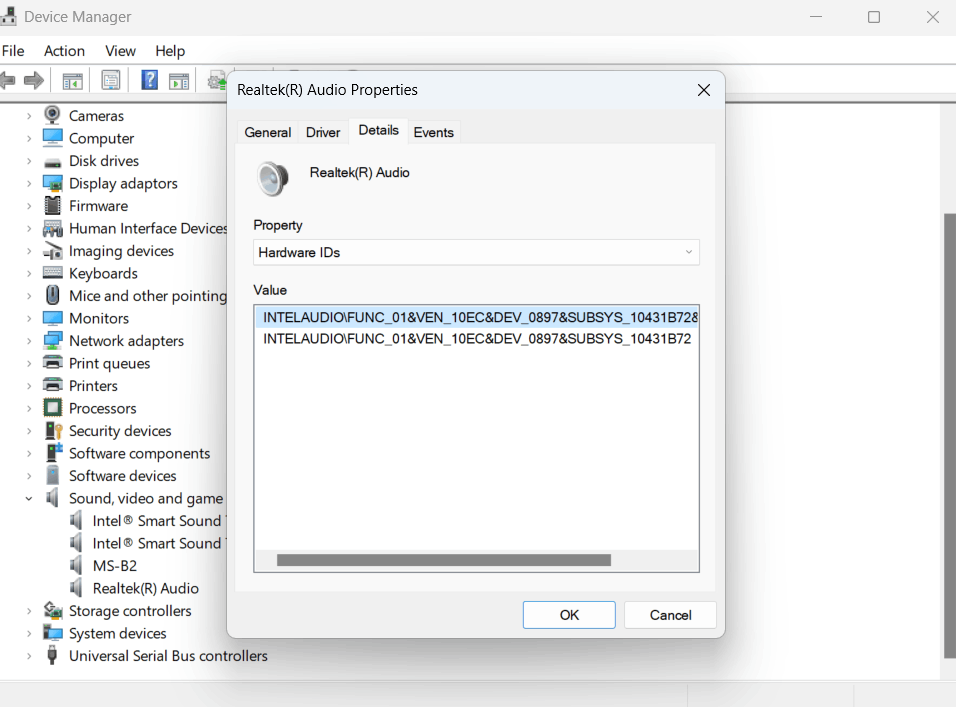
Task: Click the Cameras device icon
Action: [x=52, y=115]
